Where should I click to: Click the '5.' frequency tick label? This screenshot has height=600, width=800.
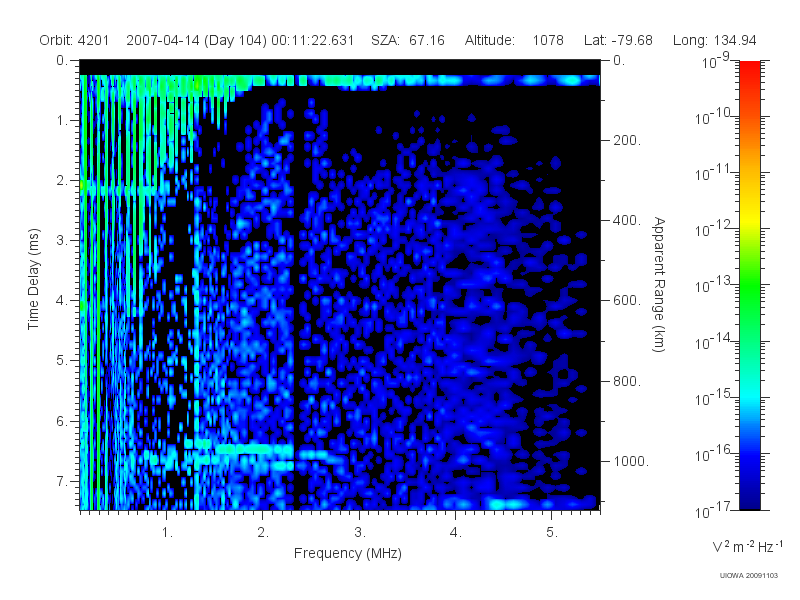coord(552,532)
